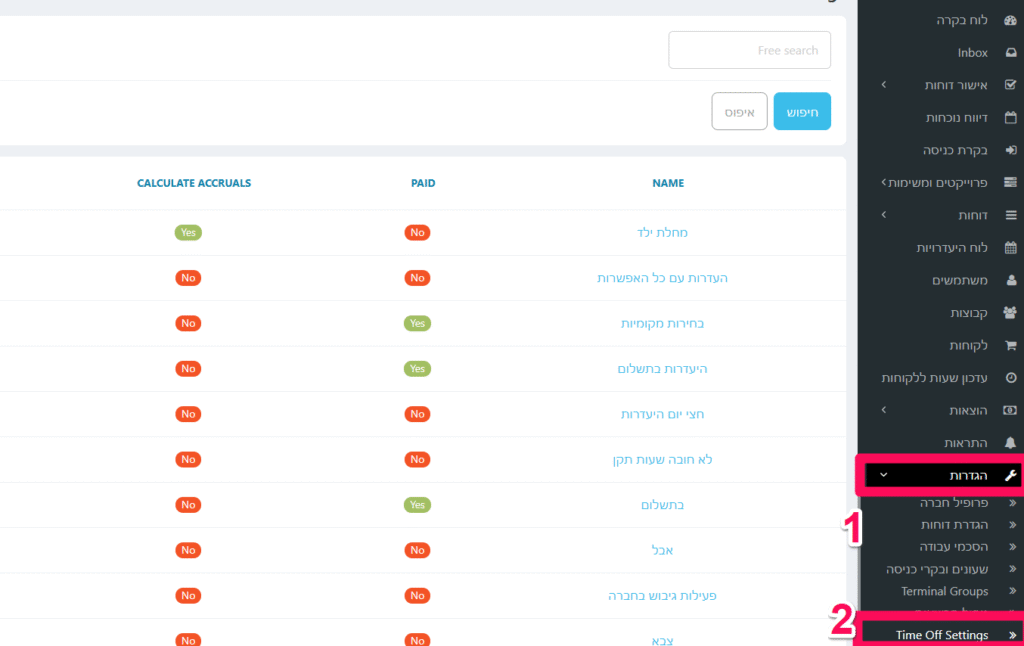
Task: Expand the הוצאות submenu chevron
Action: [x=883, y=410]
